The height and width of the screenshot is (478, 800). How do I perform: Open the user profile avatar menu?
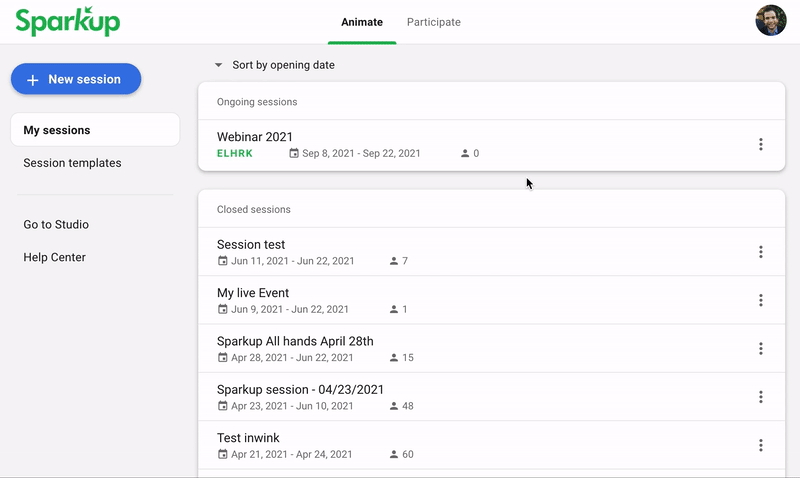pos(770,20)
